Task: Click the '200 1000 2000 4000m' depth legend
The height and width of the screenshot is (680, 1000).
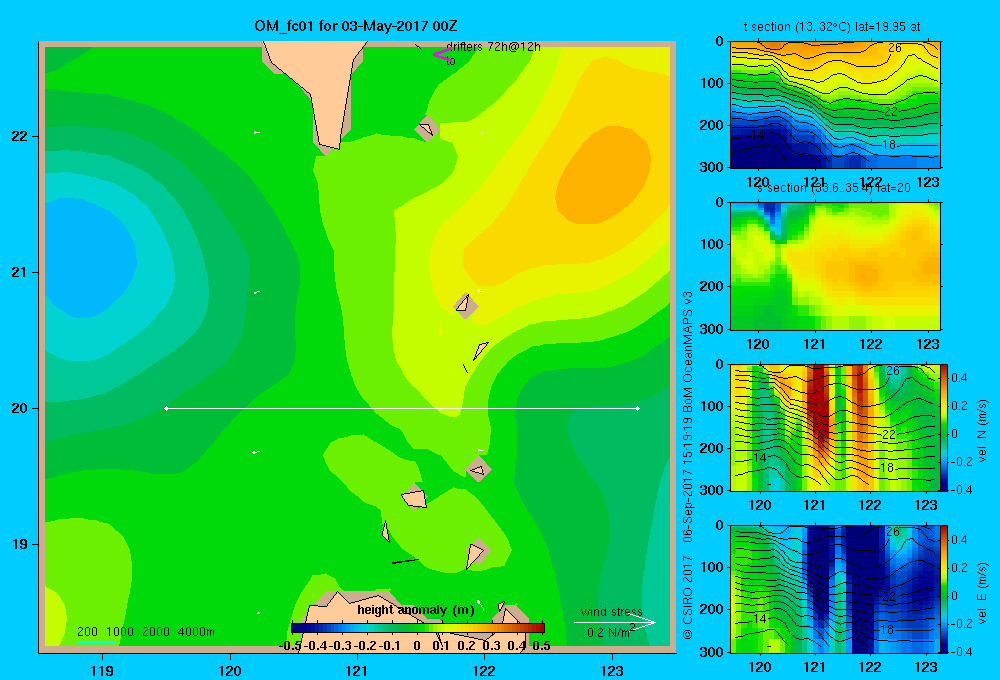Action: [x=145, y=632]
